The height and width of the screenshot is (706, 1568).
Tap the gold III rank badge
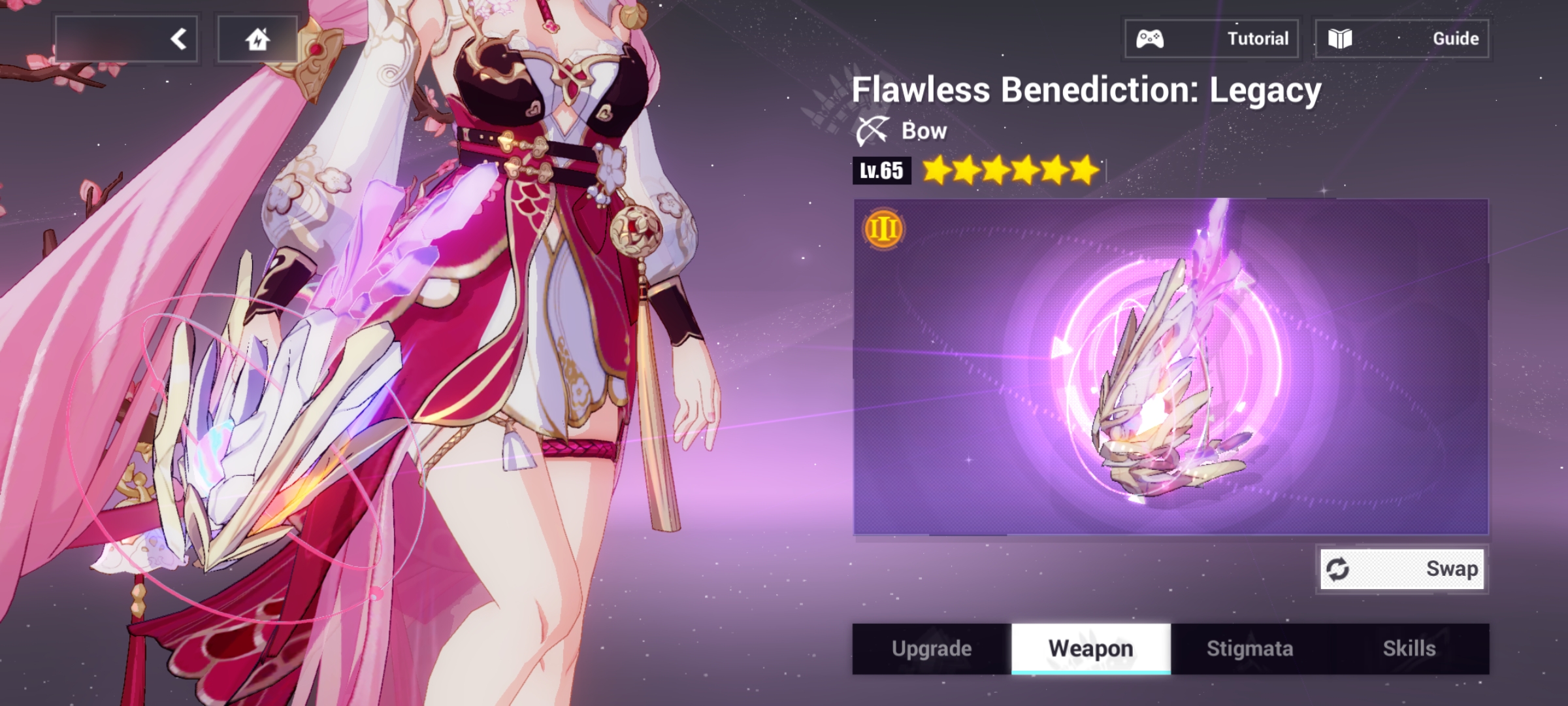point(883,229)
